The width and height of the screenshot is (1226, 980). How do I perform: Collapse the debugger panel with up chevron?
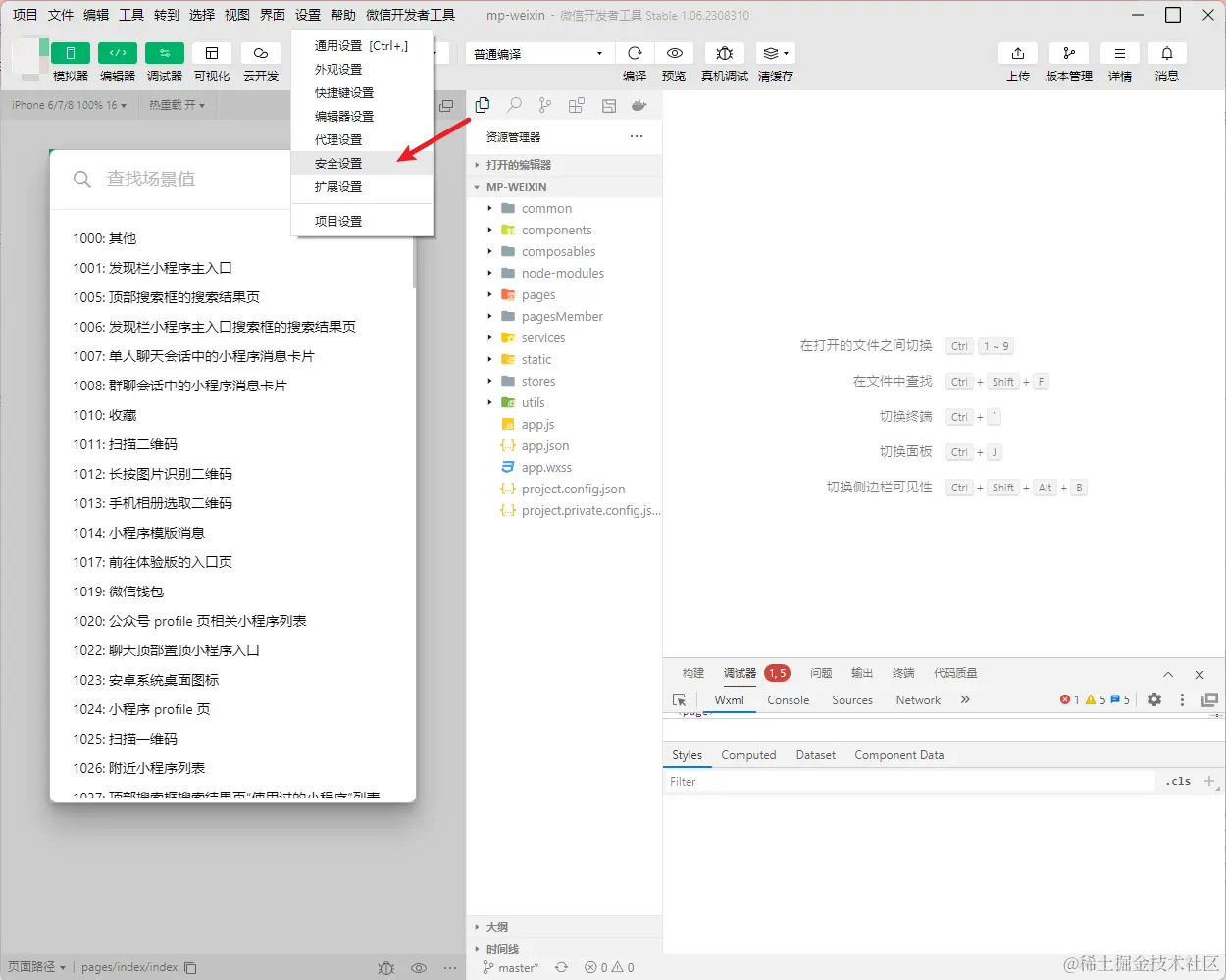[x=1168, y=674]
